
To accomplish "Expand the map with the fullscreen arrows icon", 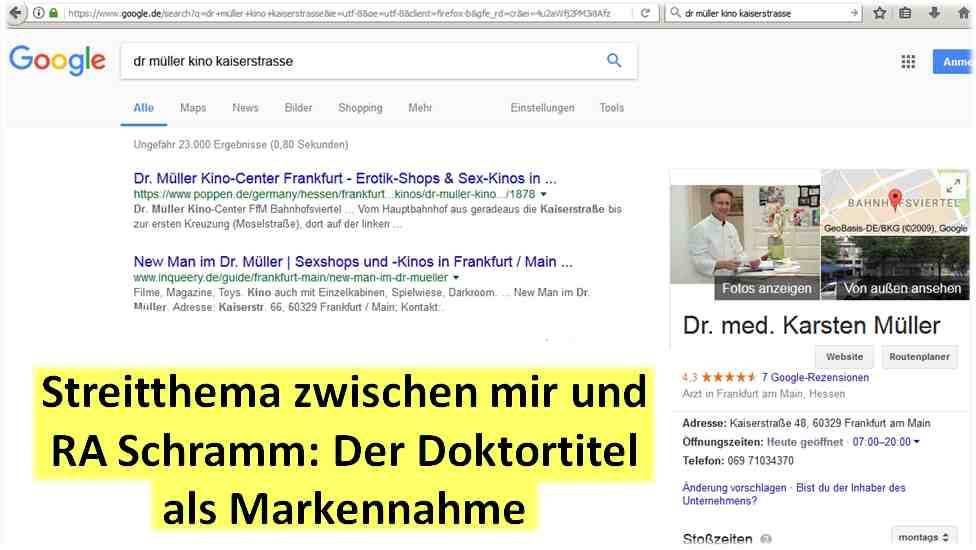I will tap(953, 185).
